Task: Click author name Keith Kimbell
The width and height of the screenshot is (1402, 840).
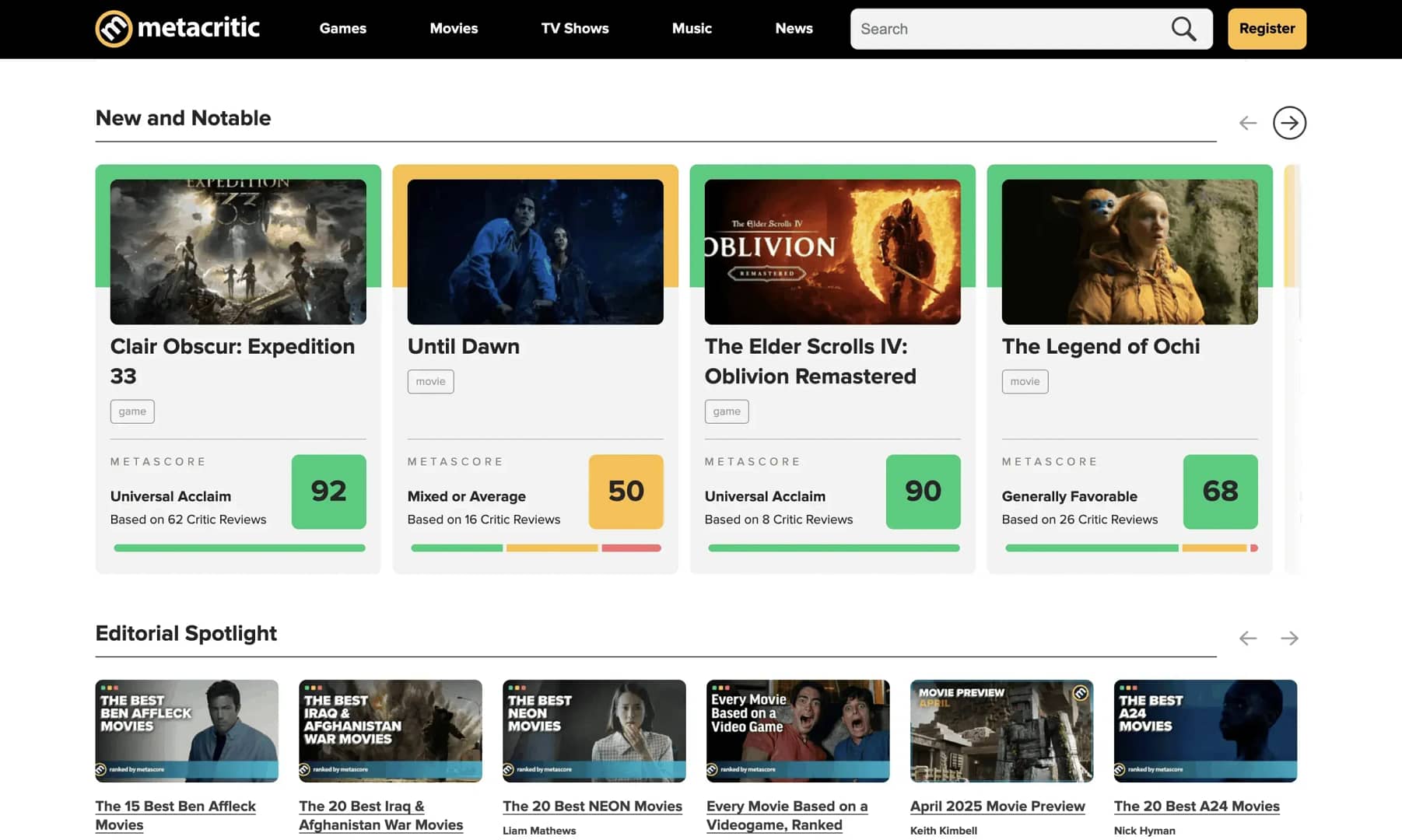Action: click(x=944, y=831)
